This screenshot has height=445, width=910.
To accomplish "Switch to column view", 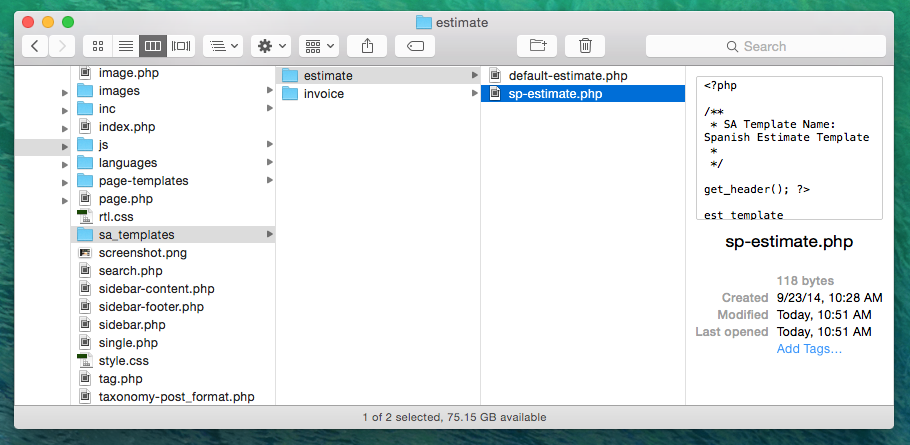I will point(153,46).
